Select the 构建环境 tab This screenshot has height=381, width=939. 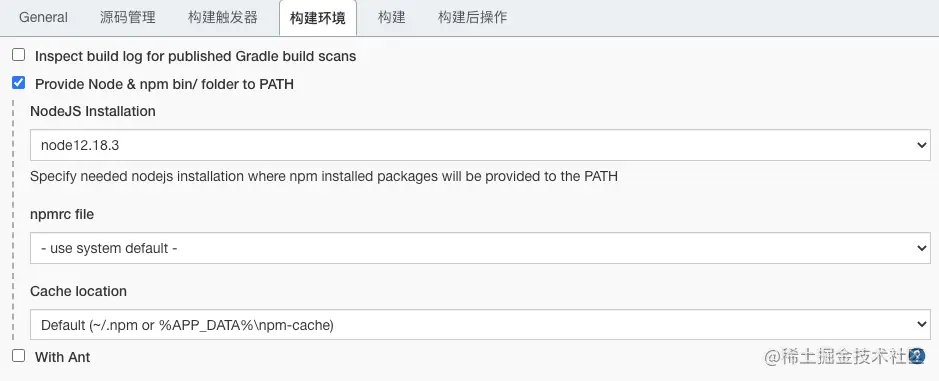tap(317, 18)
